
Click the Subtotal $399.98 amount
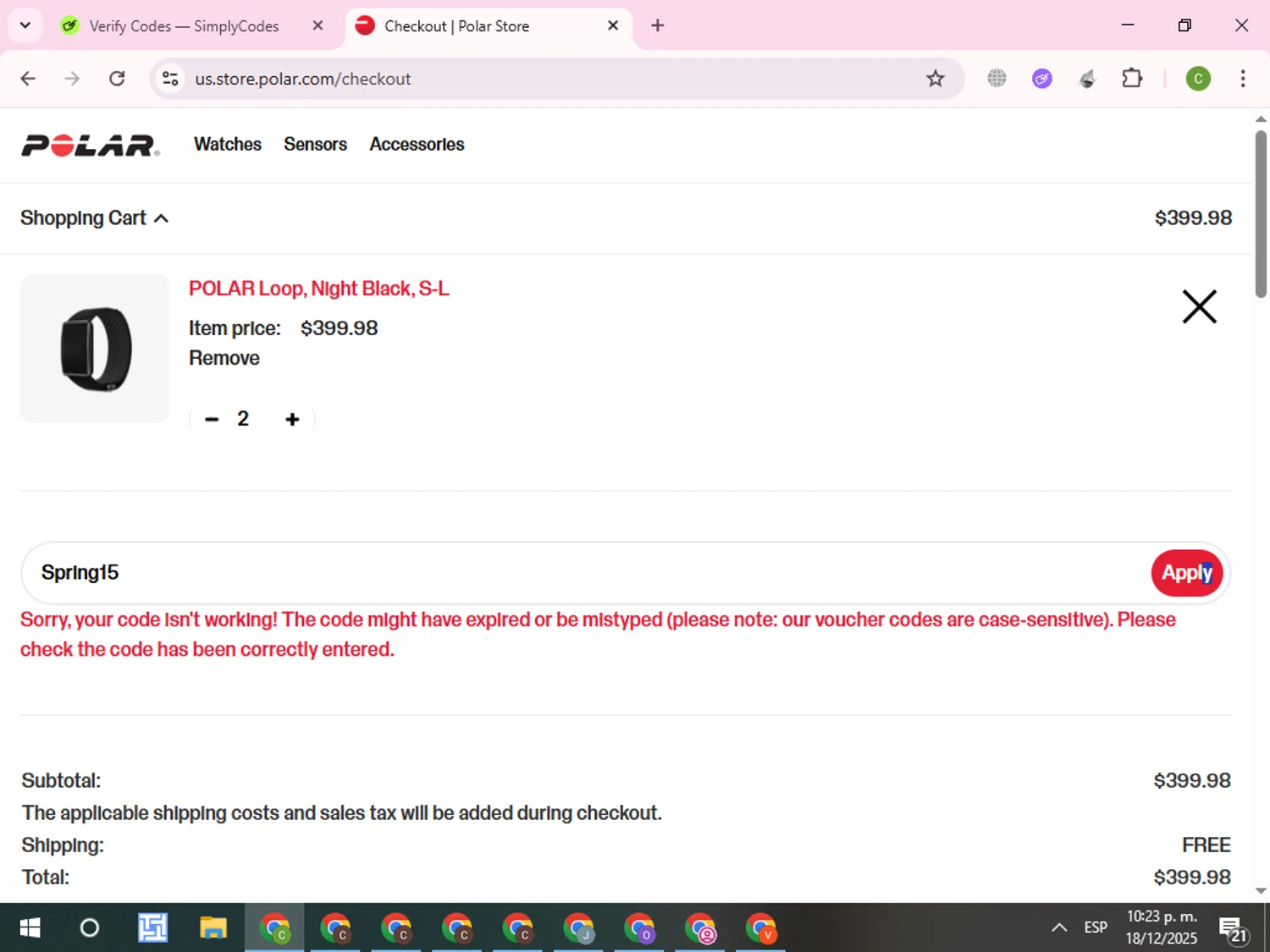pos(1191,780)
